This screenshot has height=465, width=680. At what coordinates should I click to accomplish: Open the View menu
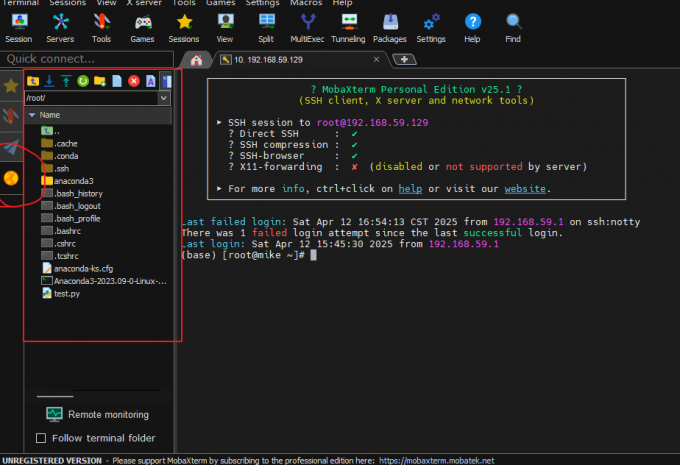click(x=106, y=3)
